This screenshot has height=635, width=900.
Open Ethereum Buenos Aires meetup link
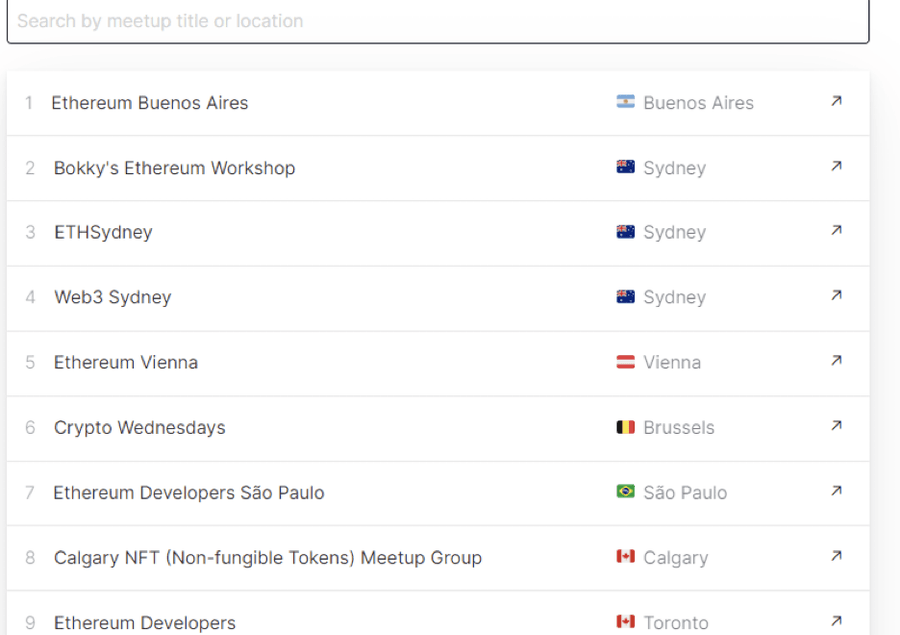click(x=150, y=103)
